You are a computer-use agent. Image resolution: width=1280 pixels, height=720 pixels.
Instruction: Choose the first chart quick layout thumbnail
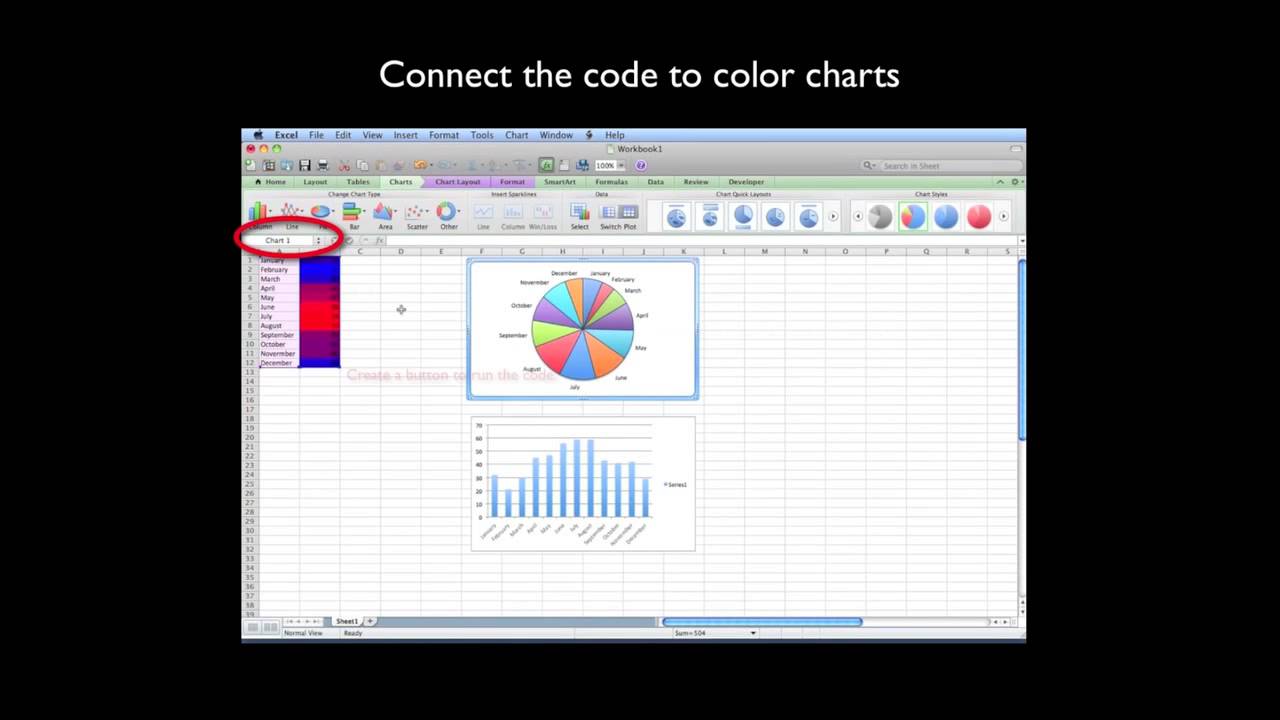click(677, 216)
